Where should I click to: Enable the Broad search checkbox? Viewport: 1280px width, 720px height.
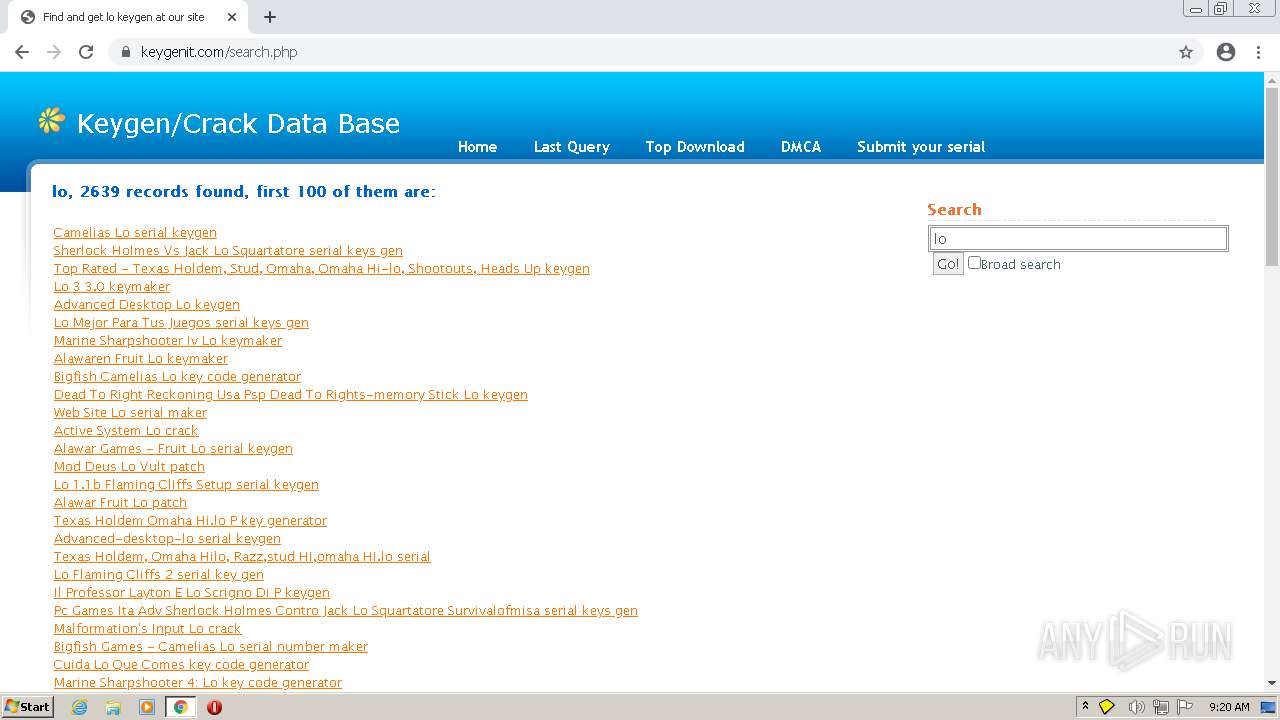[x=974, y=263]
